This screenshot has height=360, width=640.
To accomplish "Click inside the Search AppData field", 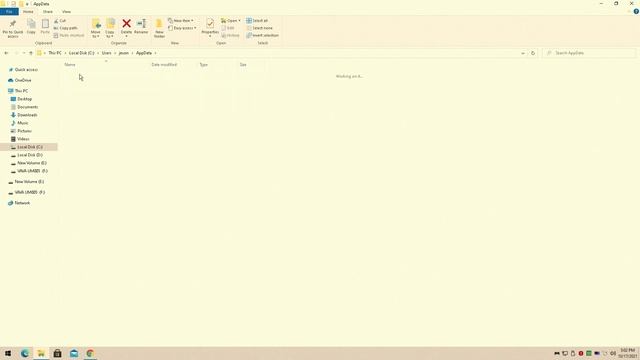I will (589, 53).
